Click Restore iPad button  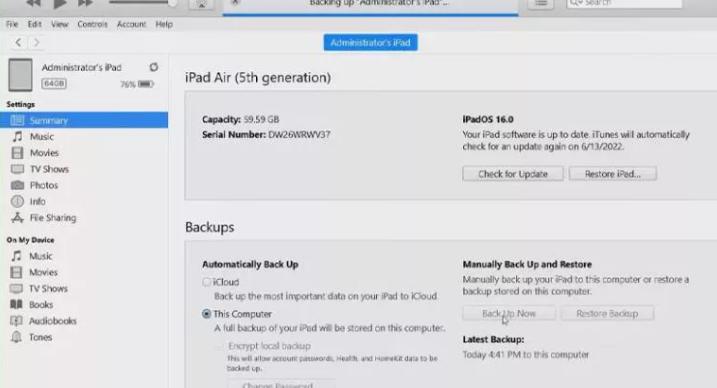pos(613,174)
